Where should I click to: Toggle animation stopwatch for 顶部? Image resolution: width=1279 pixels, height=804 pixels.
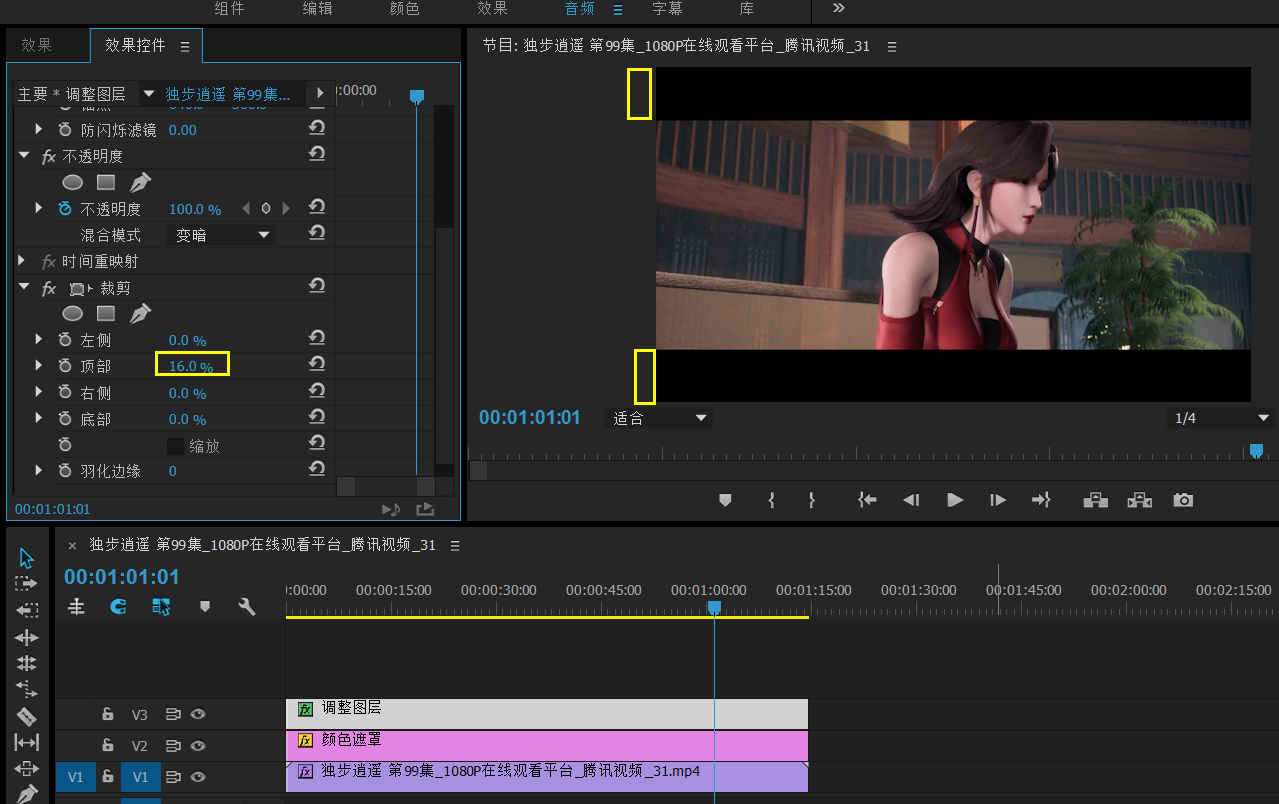(x=65, y=366)
